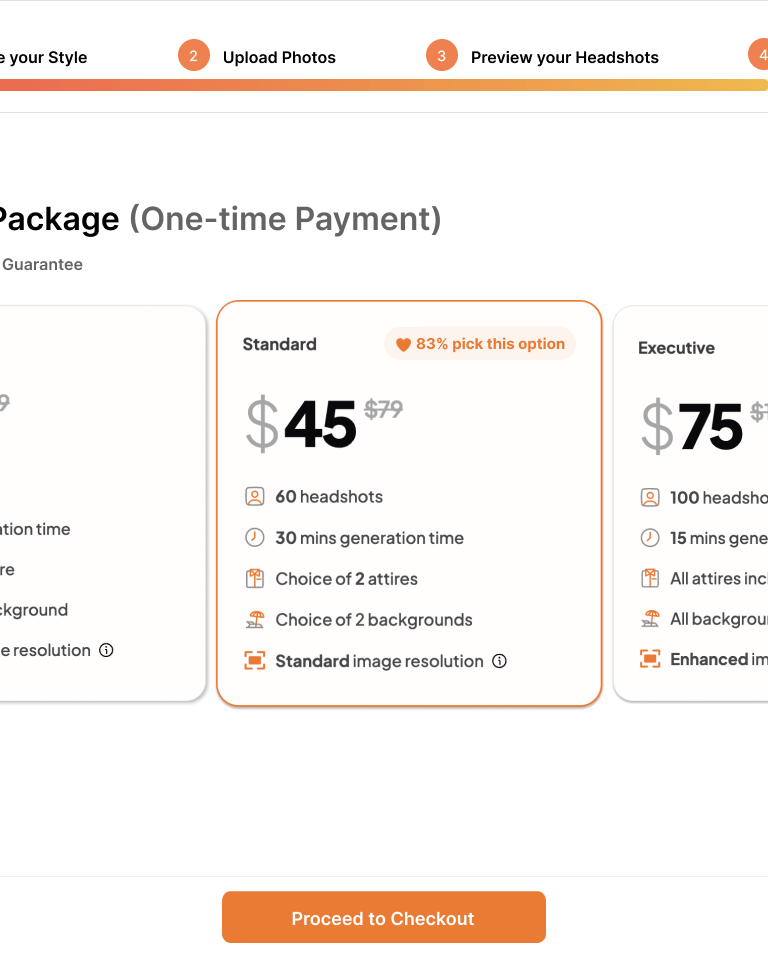Click the step 4 number circle
The width and height of the screenshot is (768, 956).
click(760, 54)
